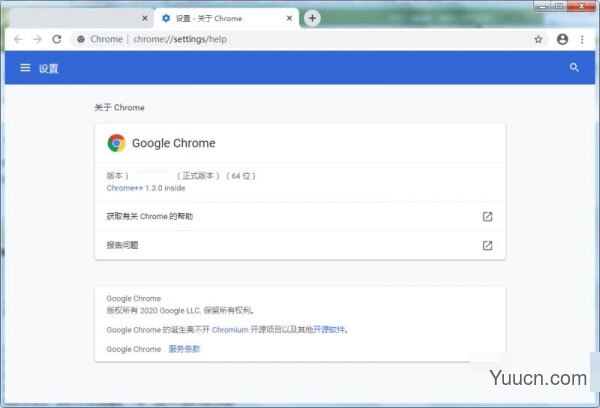
Task: Open the 报告问题 external link icon
Action: pos(487,245)
